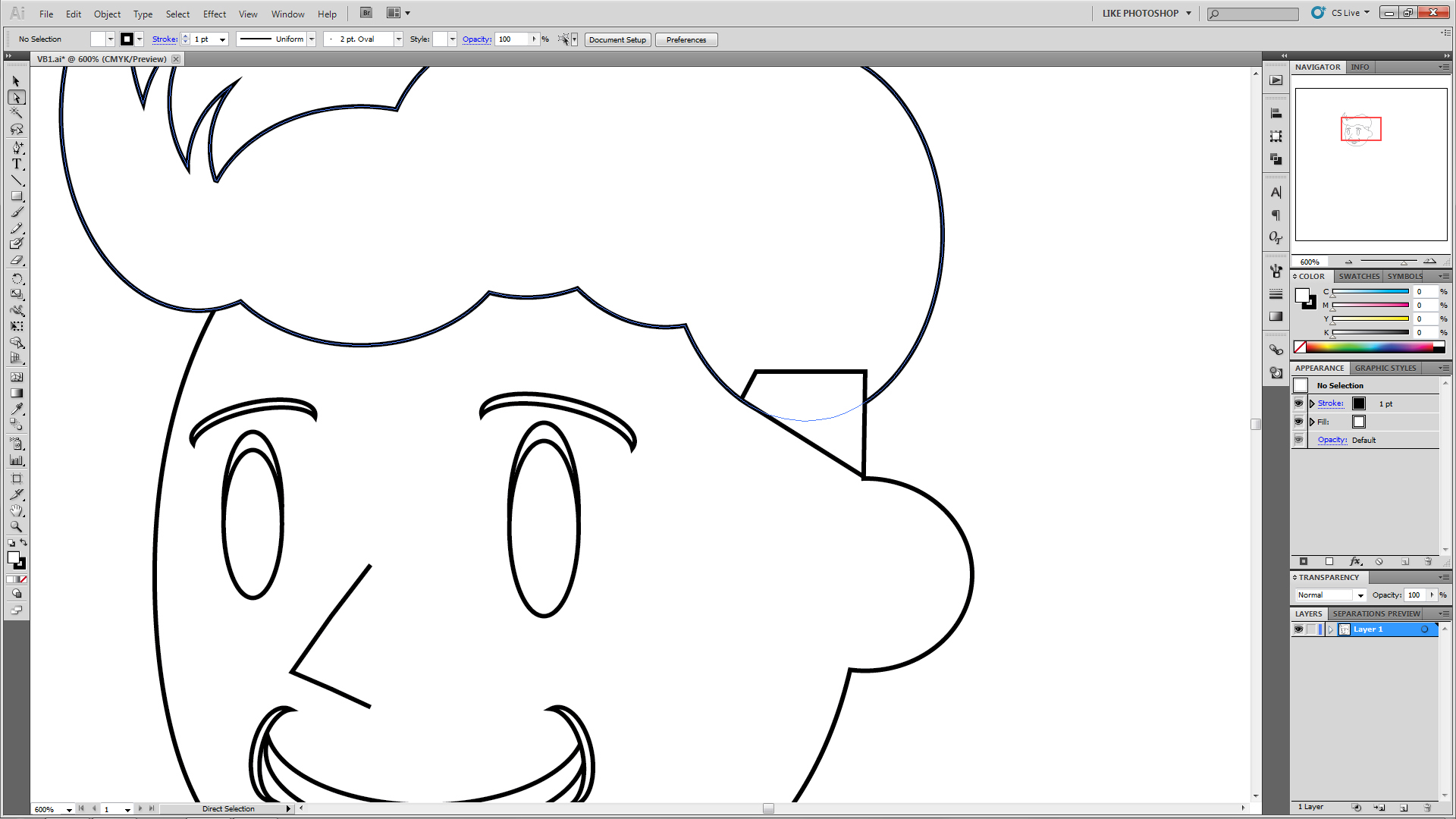Toggle visibility of Layer 1
The width and height of the screenshot is (1456, 819).
(x=1298, y=629)
